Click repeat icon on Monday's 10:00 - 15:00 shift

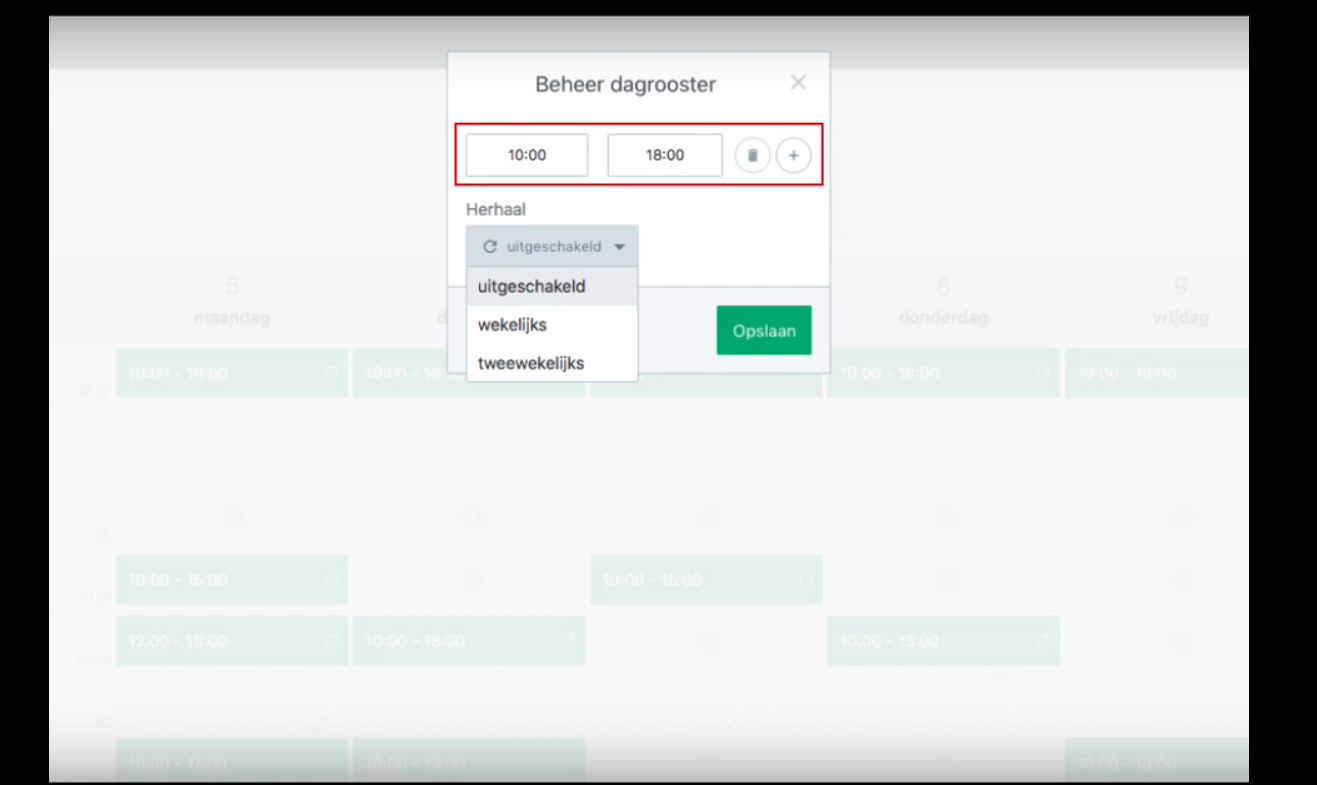[333, 580]
